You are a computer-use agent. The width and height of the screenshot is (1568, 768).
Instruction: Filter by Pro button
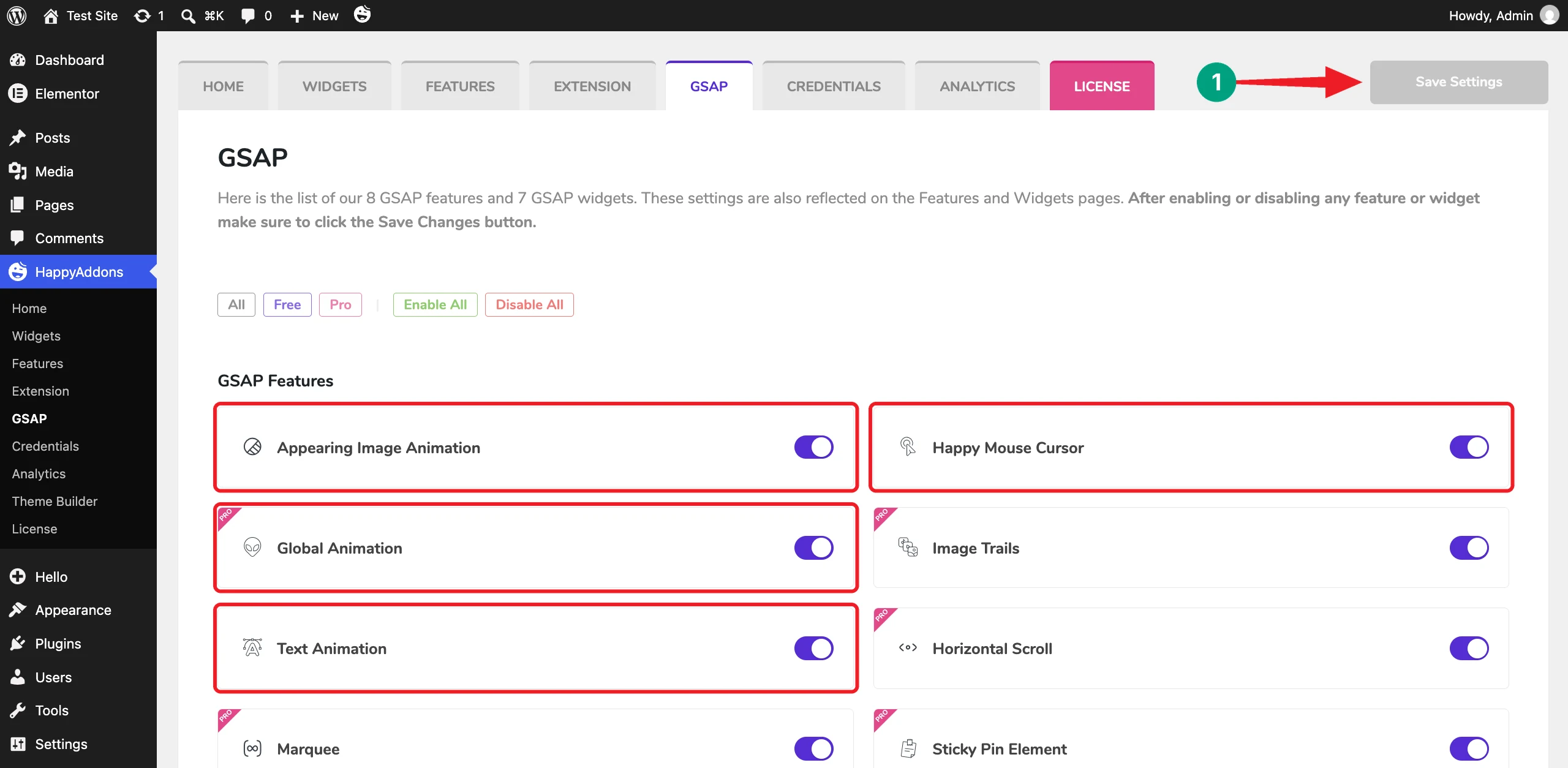tap(341, 304)
